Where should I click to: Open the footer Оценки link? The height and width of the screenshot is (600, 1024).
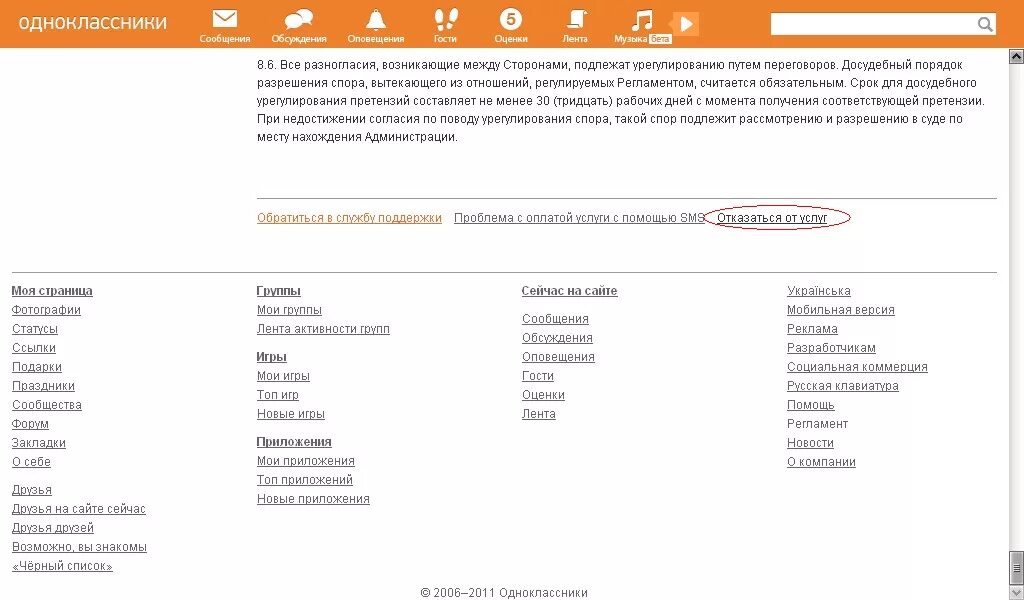(543, 394)
